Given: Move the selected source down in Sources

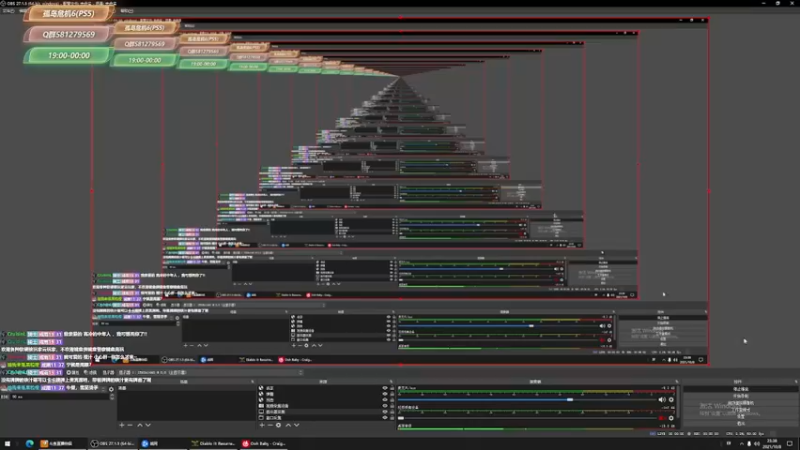Looking at the screenshot, I should 296,425.
